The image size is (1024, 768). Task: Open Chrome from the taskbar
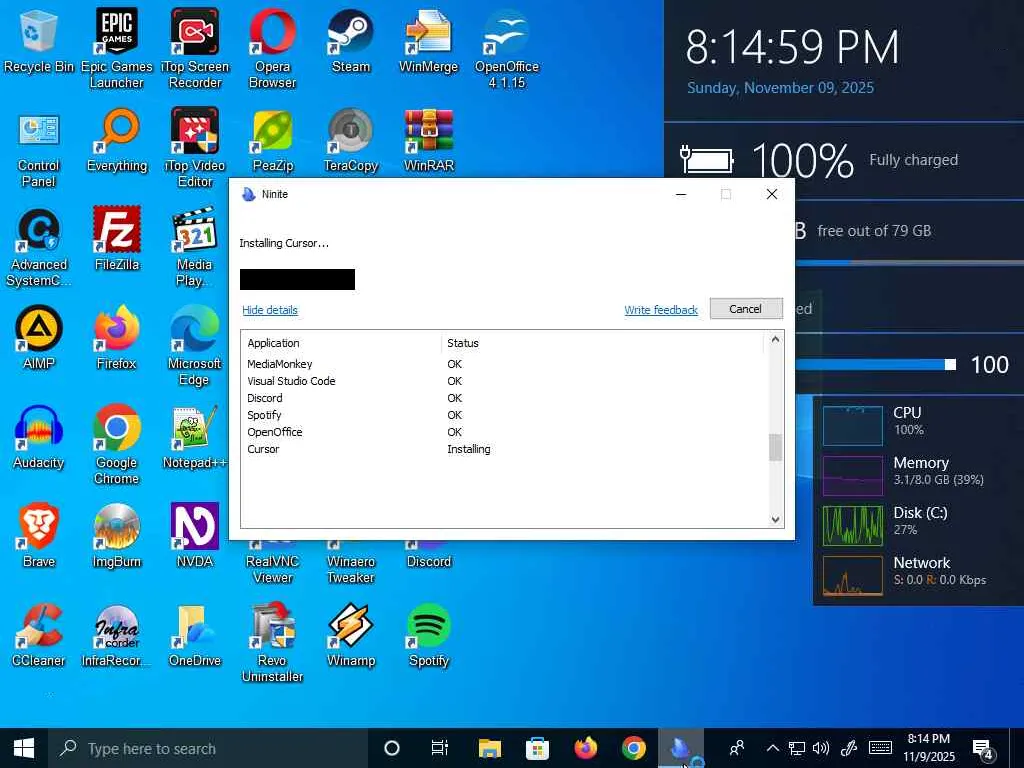click(633, 748)
